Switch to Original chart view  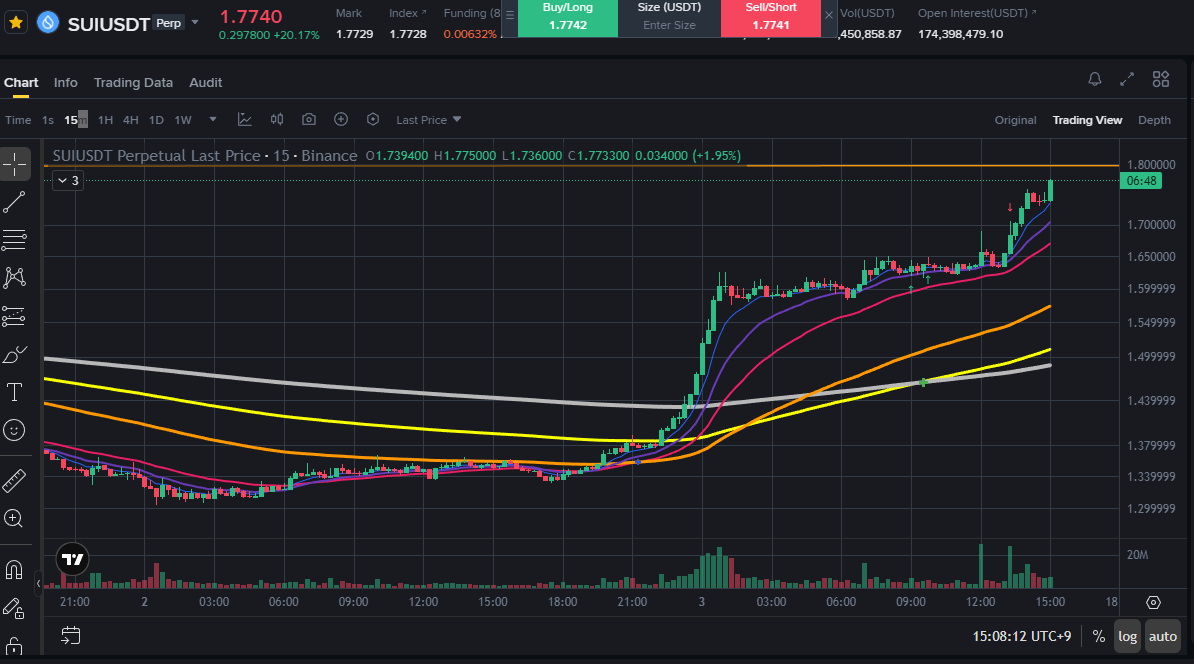pos(1015,120)
